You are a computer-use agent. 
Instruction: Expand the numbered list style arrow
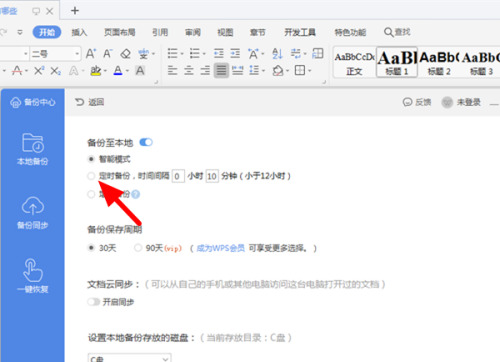coord(204,54)
